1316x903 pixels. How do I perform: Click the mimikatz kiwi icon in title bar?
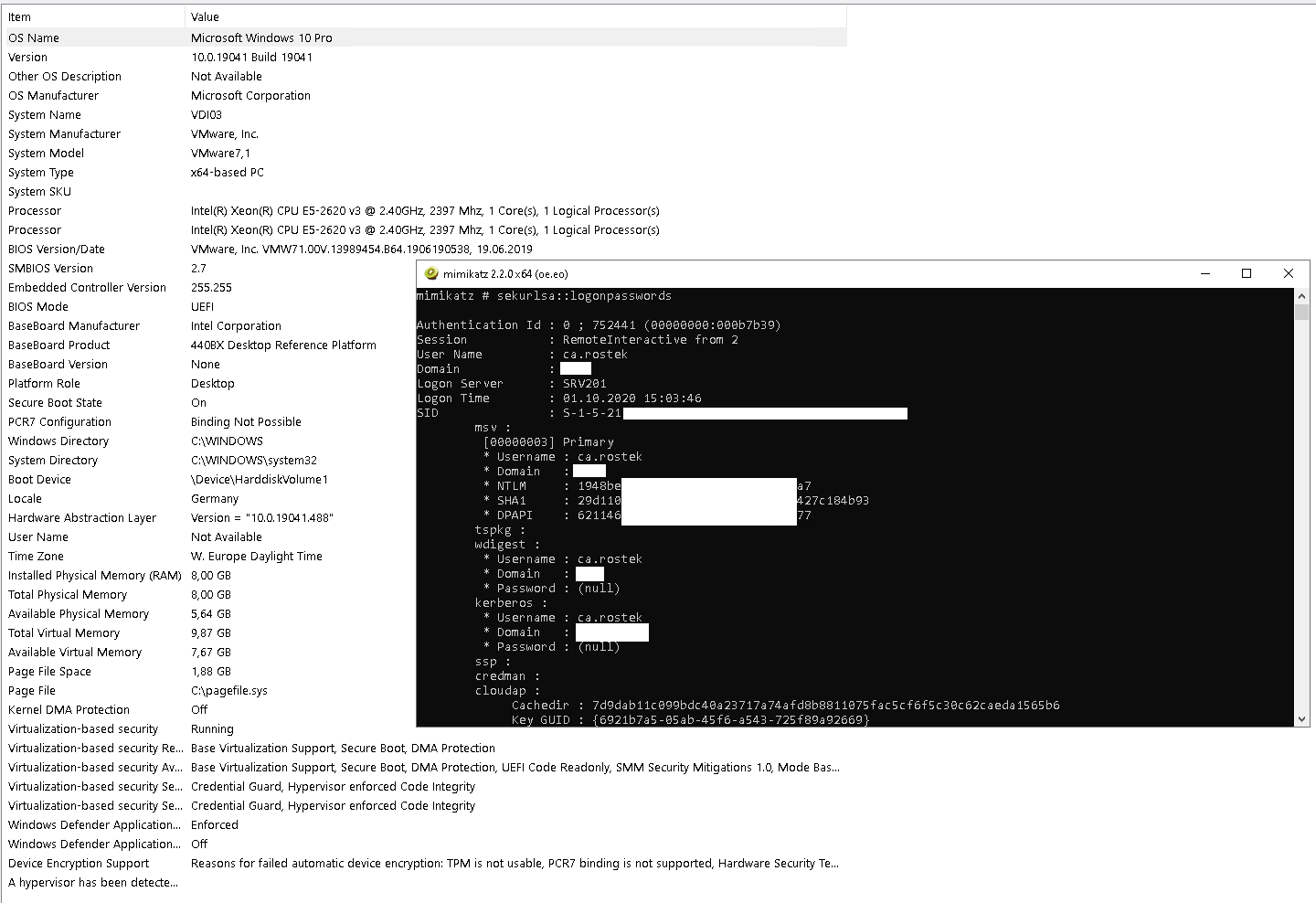click(431, 273)
